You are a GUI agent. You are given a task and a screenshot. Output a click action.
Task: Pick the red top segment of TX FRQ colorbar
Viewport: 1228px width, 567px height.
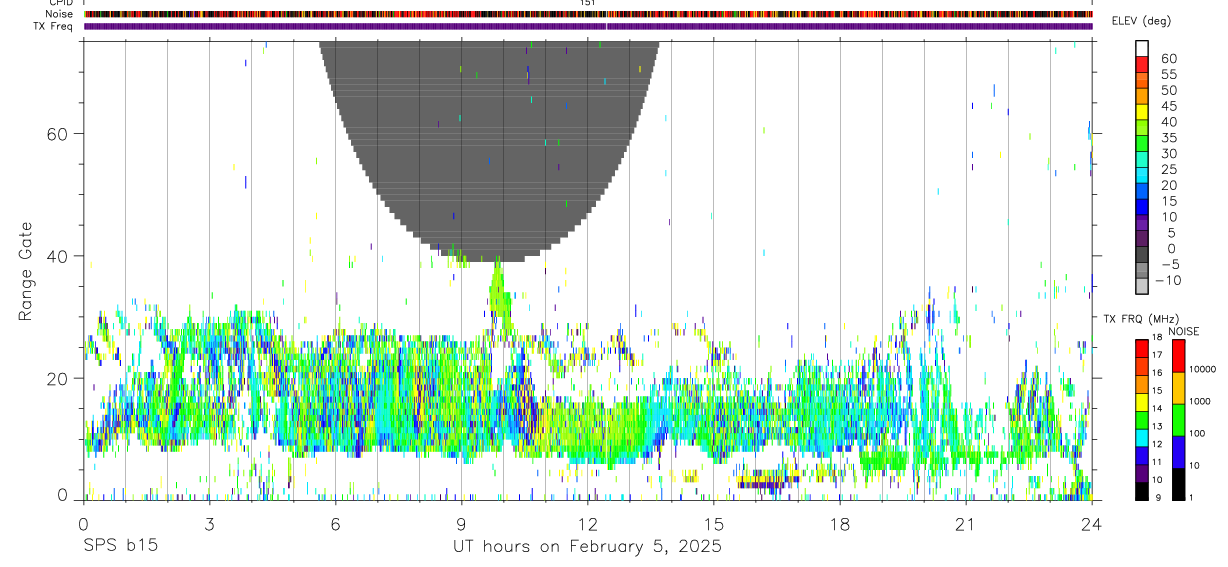1141,348
